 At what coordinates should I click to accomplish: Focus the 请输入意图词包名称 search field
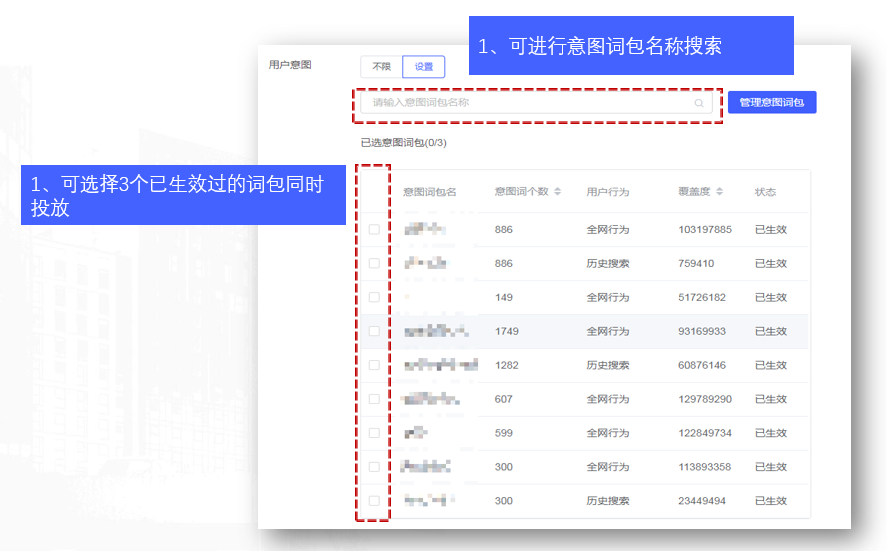[x=528, y=103]
